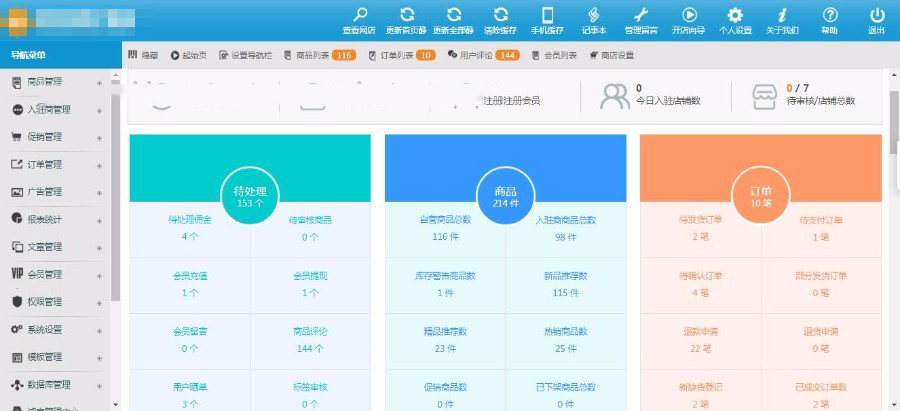Open the 商品评论 144个 link
The image size is (900, 411).
310,332
